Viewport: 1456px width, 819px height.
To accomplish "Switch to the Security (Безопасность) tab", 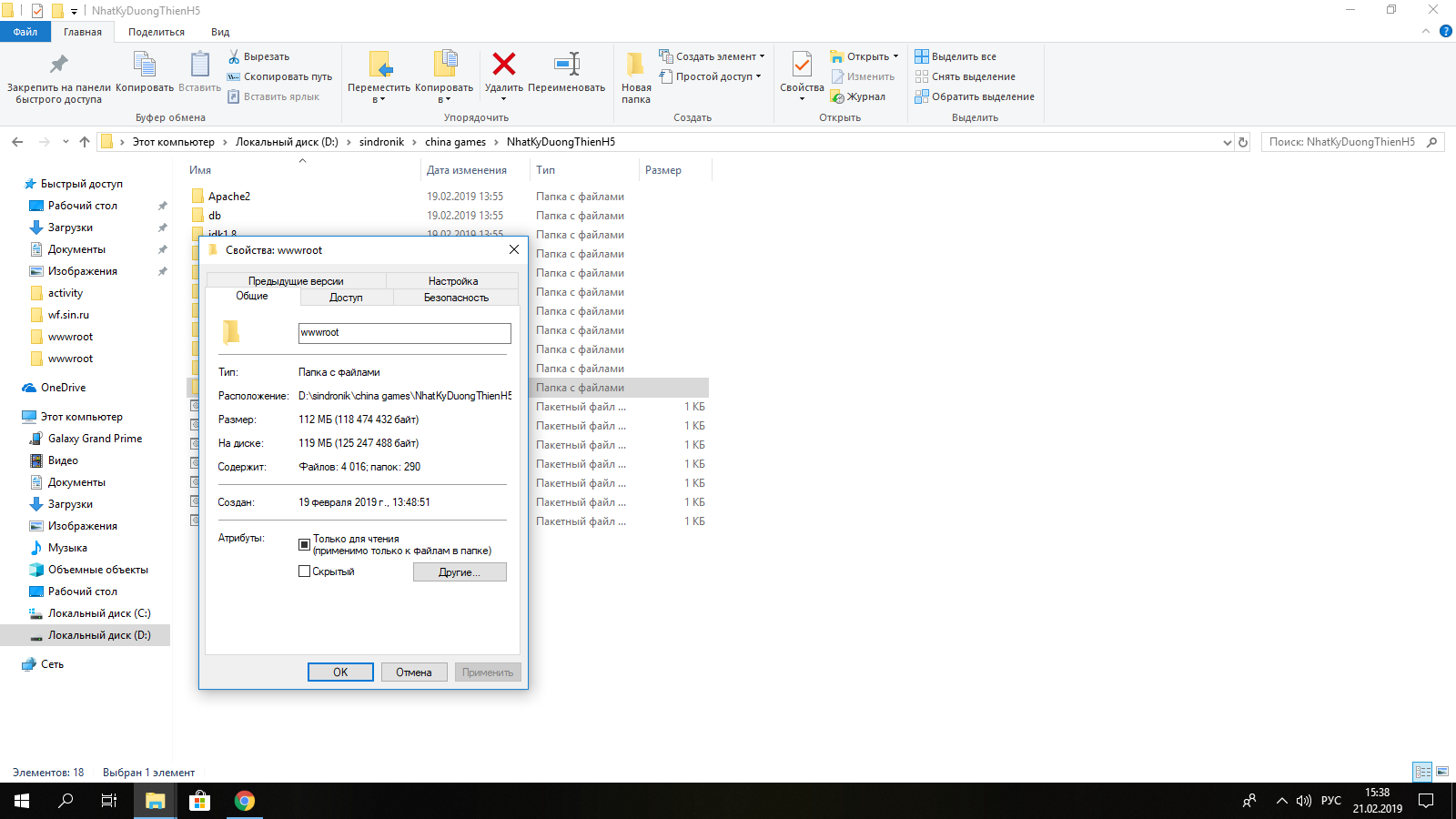I will click(x=456, y=298).
